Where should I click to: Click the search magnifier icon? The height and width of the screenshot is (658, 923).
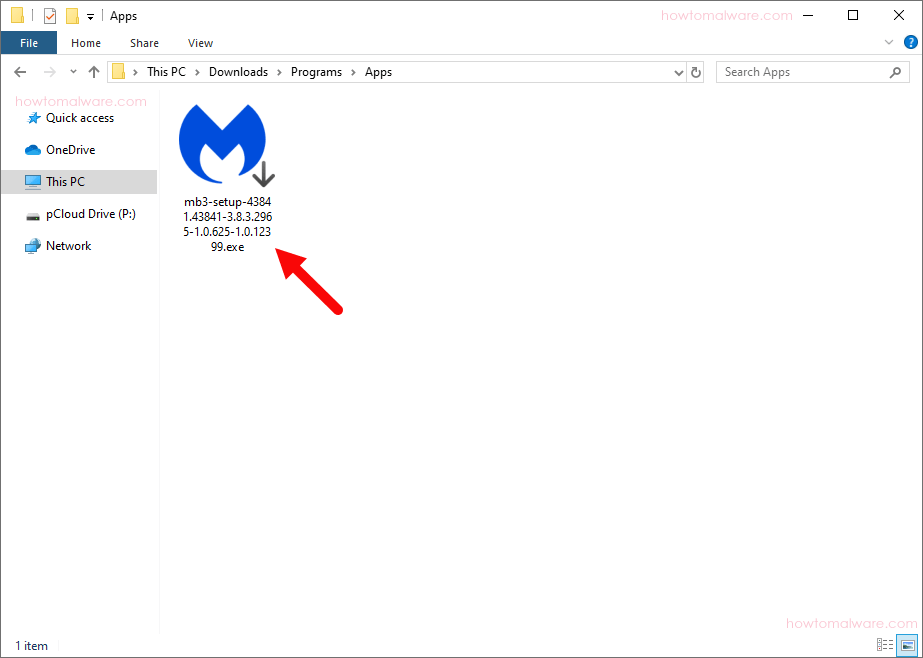895,71
